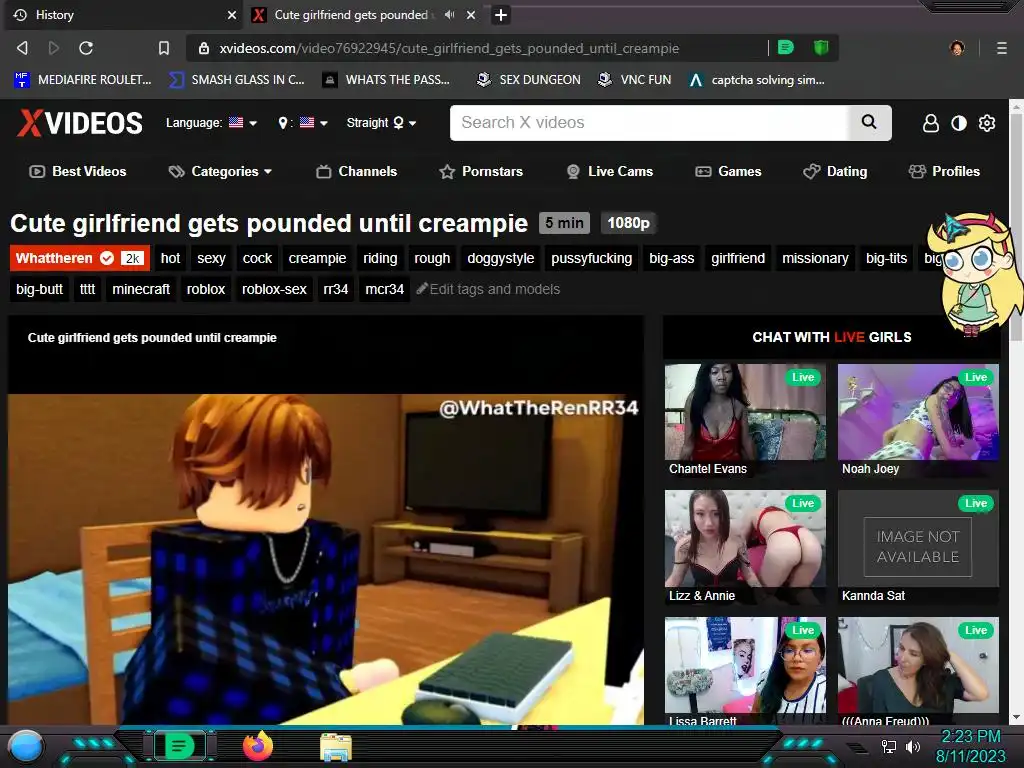1024x768 pixels.
Task: Click the 1080p quality badge
Action: 628,223
